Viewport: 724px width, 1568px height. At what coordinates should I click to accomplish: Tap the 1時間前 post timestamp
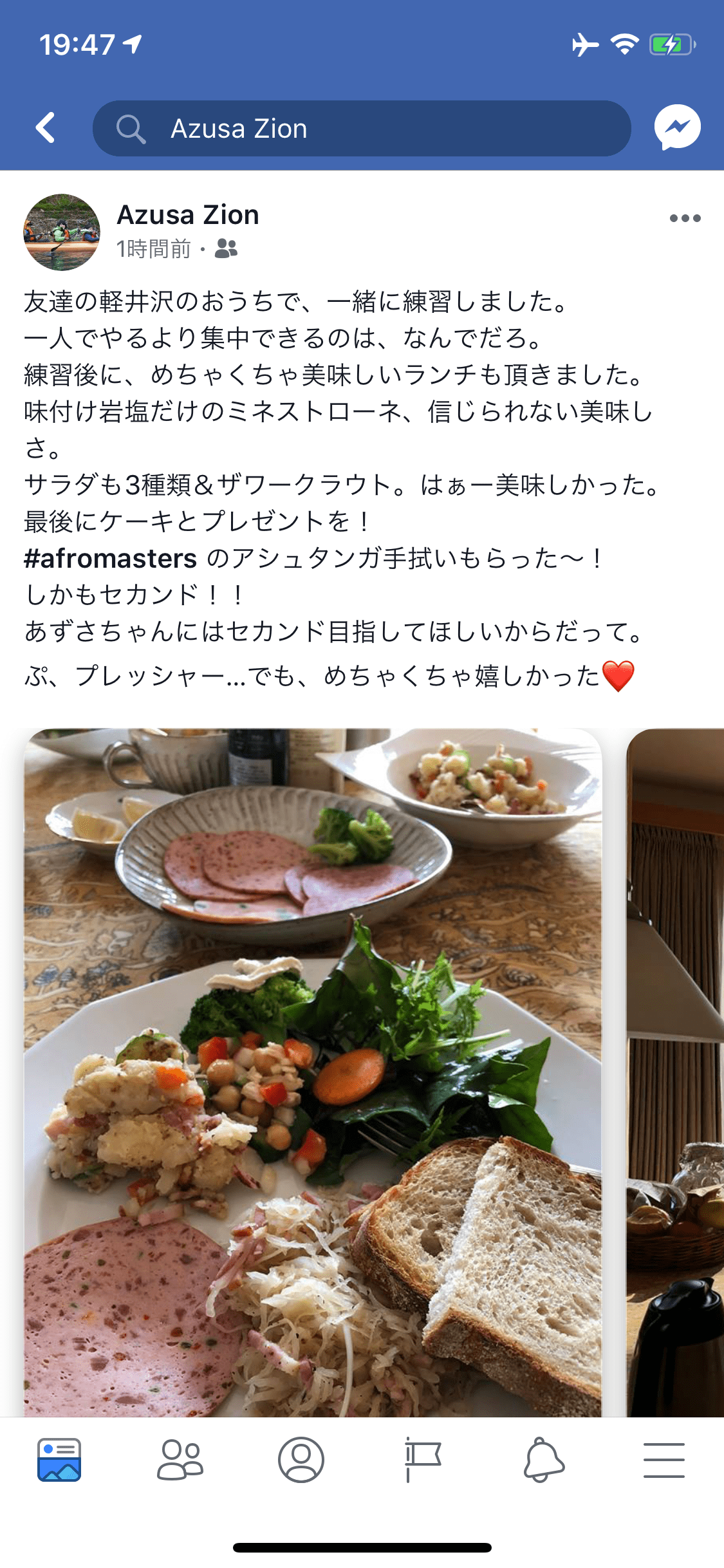point(154,248)
